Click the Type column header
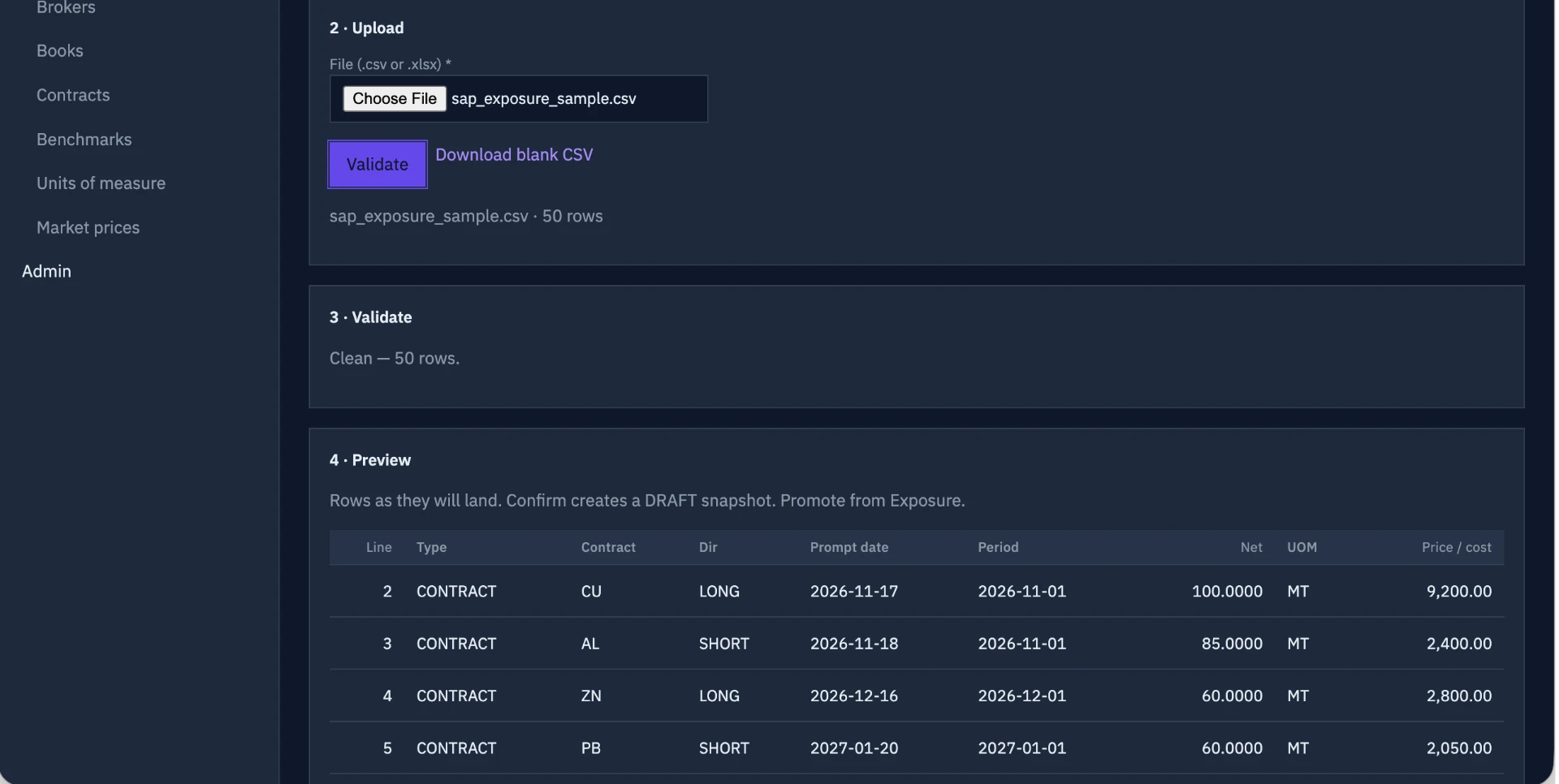This screenshot has height=784, width=1559. [x=431, y=547]
